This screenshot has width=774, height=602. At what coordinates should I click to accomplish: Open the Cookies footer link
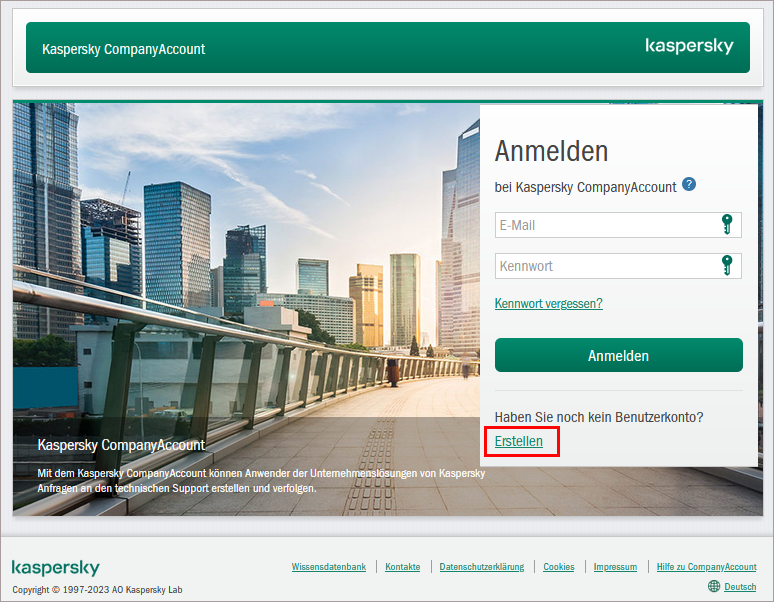pos(559,566)
